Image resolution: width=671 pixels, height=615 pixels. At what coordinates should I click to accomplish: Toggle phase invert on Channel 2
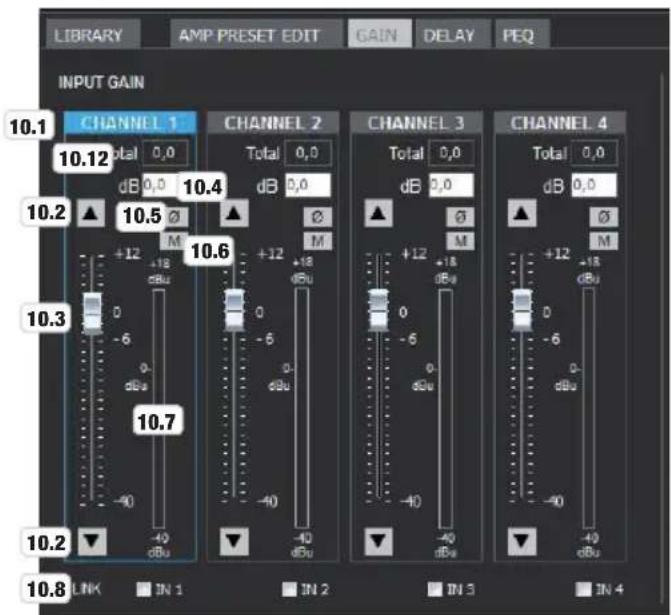coord(318,217)
